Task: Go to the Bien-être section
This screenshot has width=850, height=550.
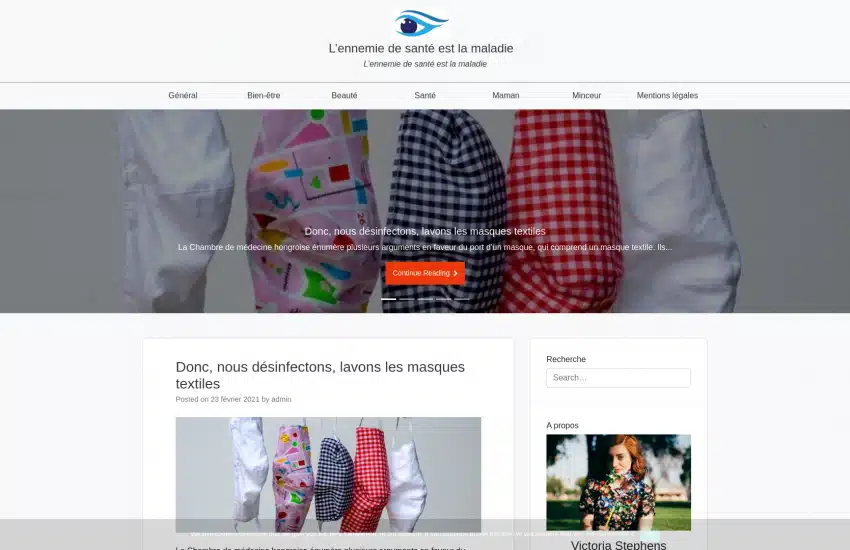Action: point(263,95)
